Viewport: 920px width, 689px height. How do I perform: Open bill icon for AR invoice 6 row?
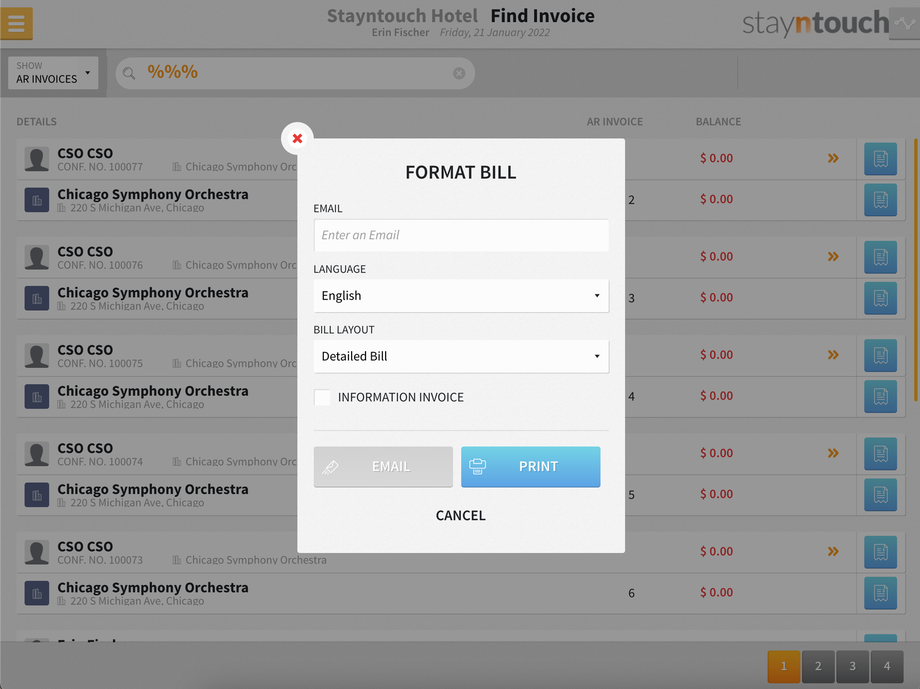[x=880, y=593]
